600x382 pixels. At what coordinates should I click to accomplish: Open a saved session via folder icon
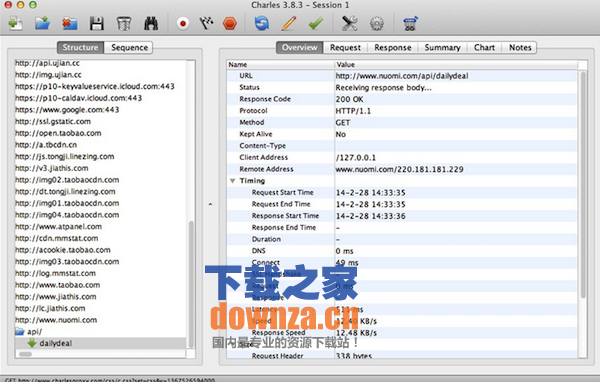(42, 24)
